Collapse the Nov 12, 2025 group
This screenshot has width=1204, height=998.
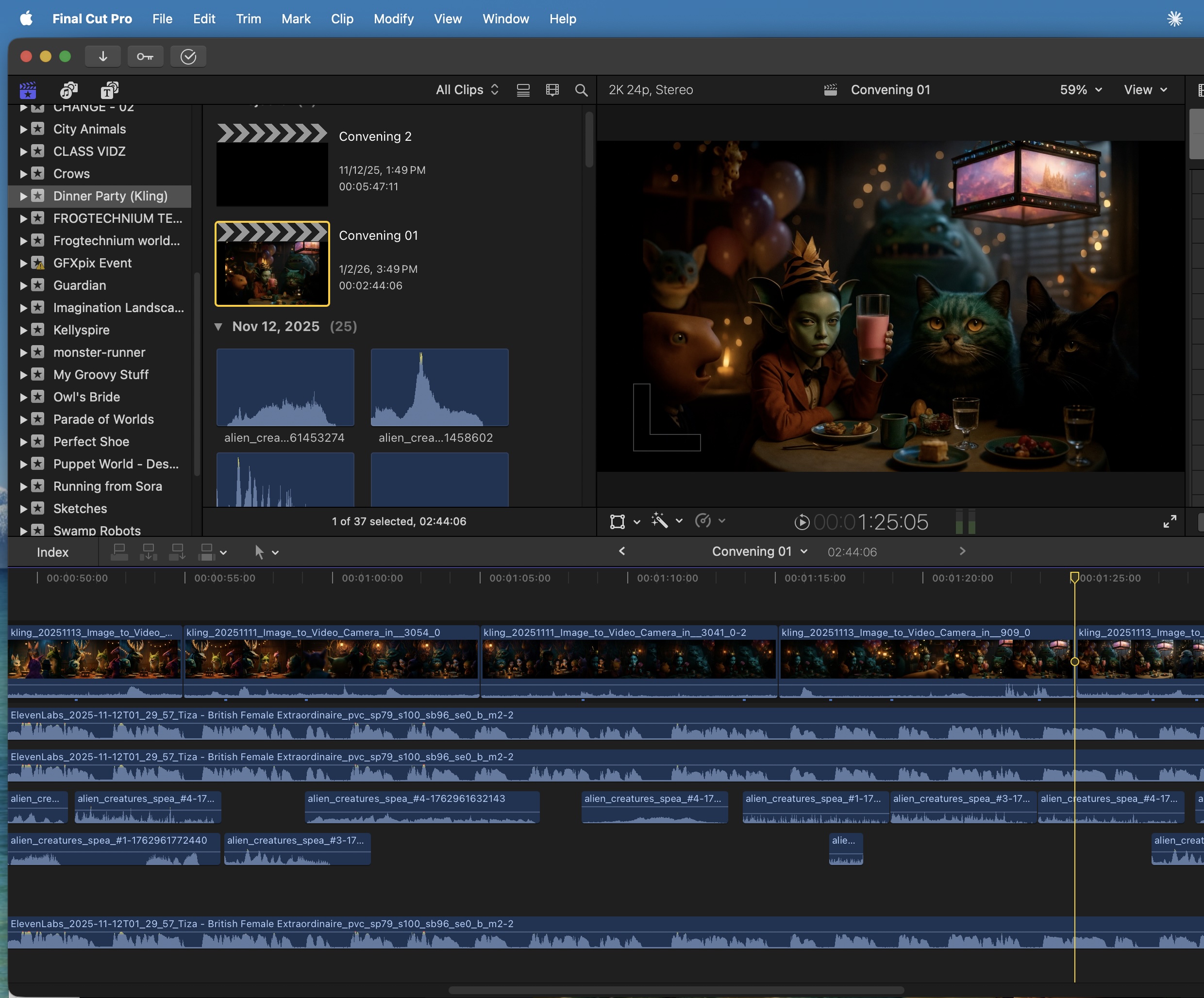click(218, 327)
